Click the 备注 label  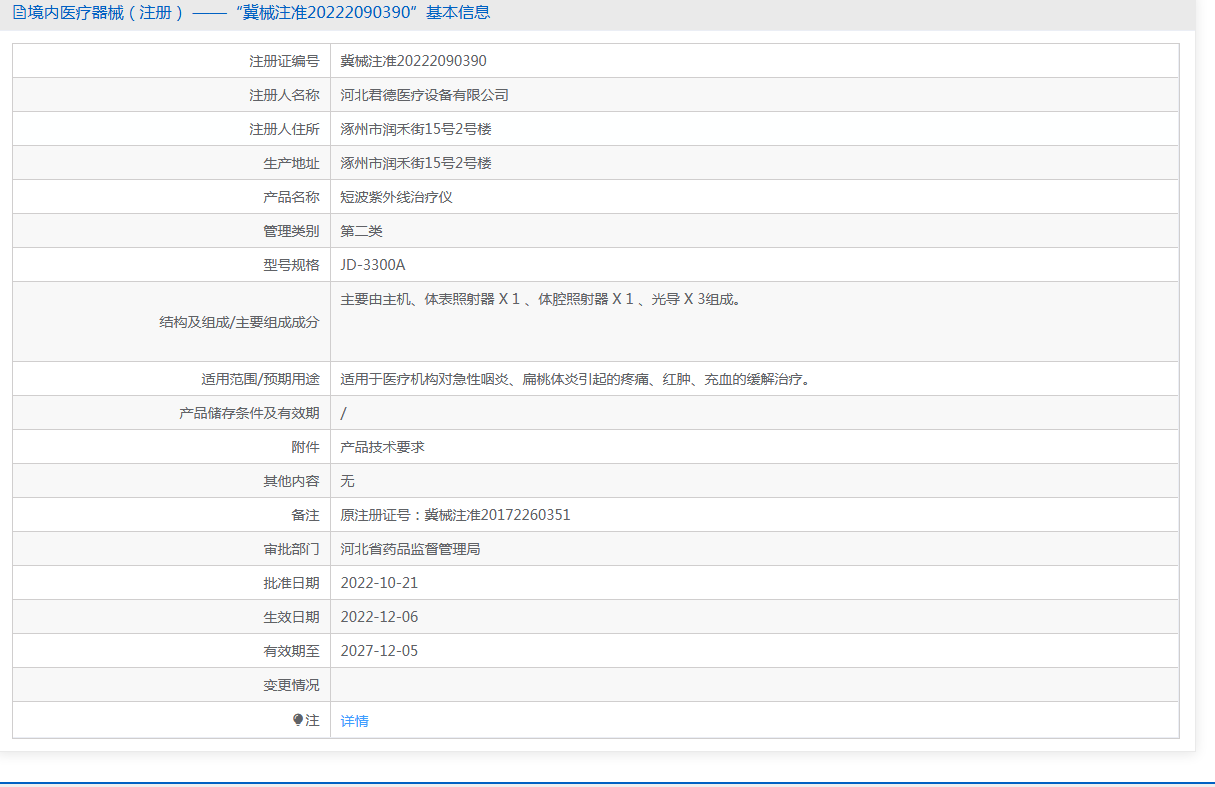pos(305,515)
